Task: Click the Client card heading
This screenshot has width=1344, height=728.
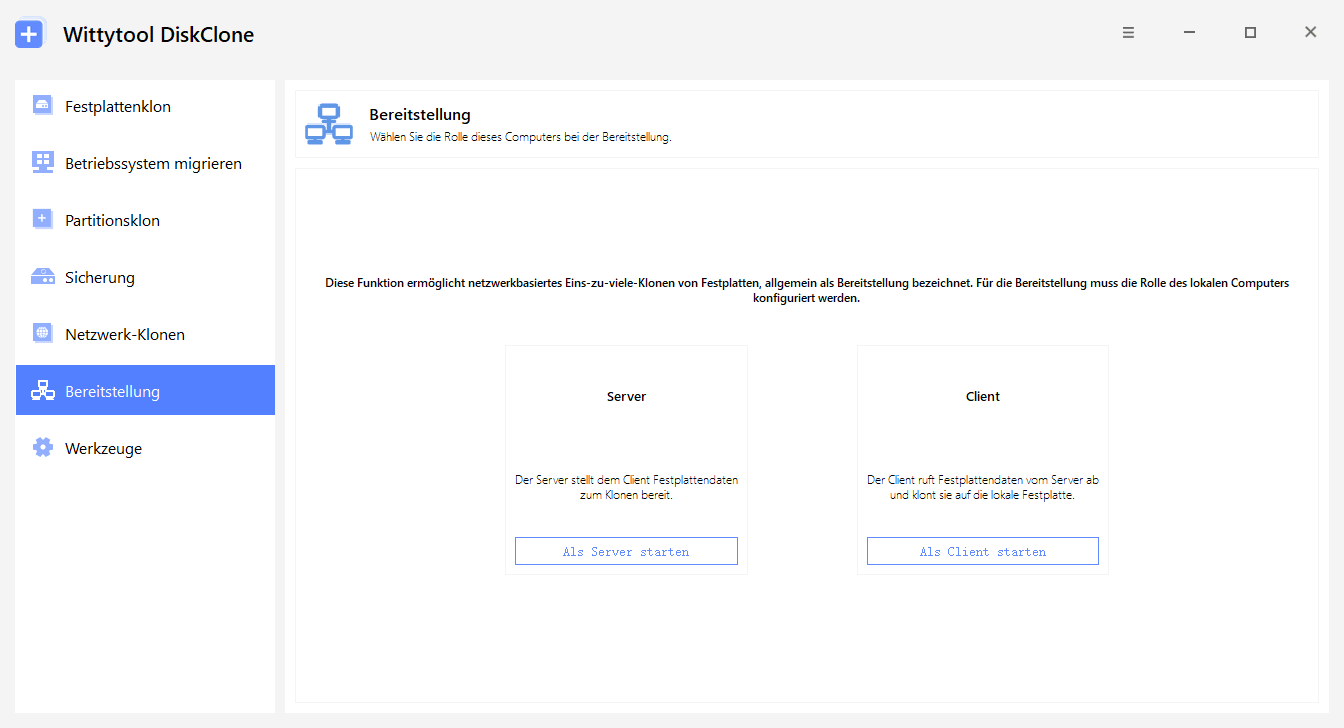Action: 983,396
